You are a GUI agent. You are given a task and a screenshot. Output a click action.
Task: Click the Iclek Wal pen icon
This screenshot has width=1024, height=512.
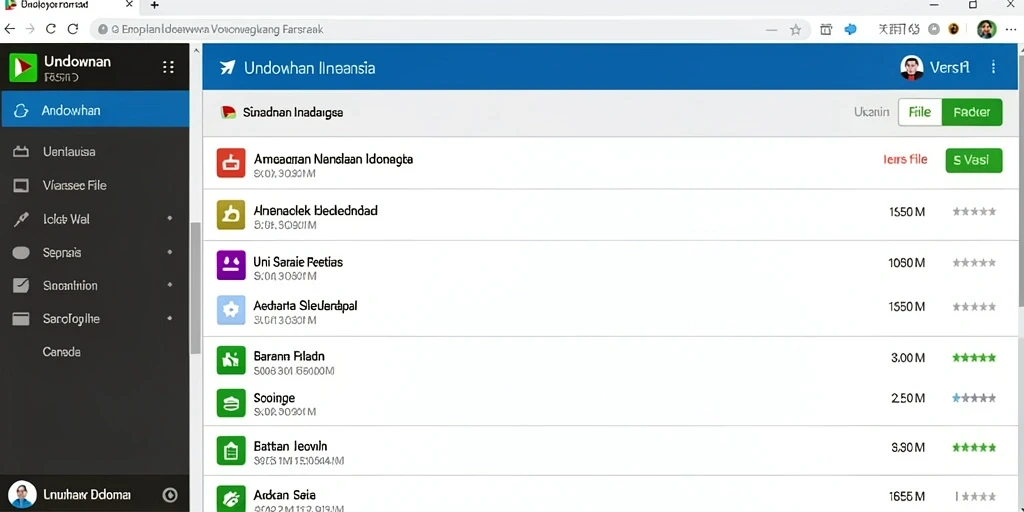coord(21,219)
